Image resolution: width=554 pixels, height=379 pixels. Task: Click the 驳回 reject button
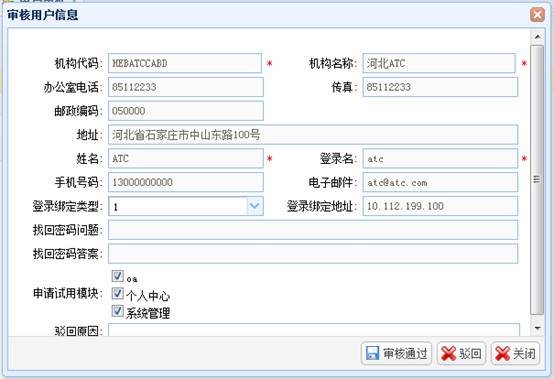(461, 353)
